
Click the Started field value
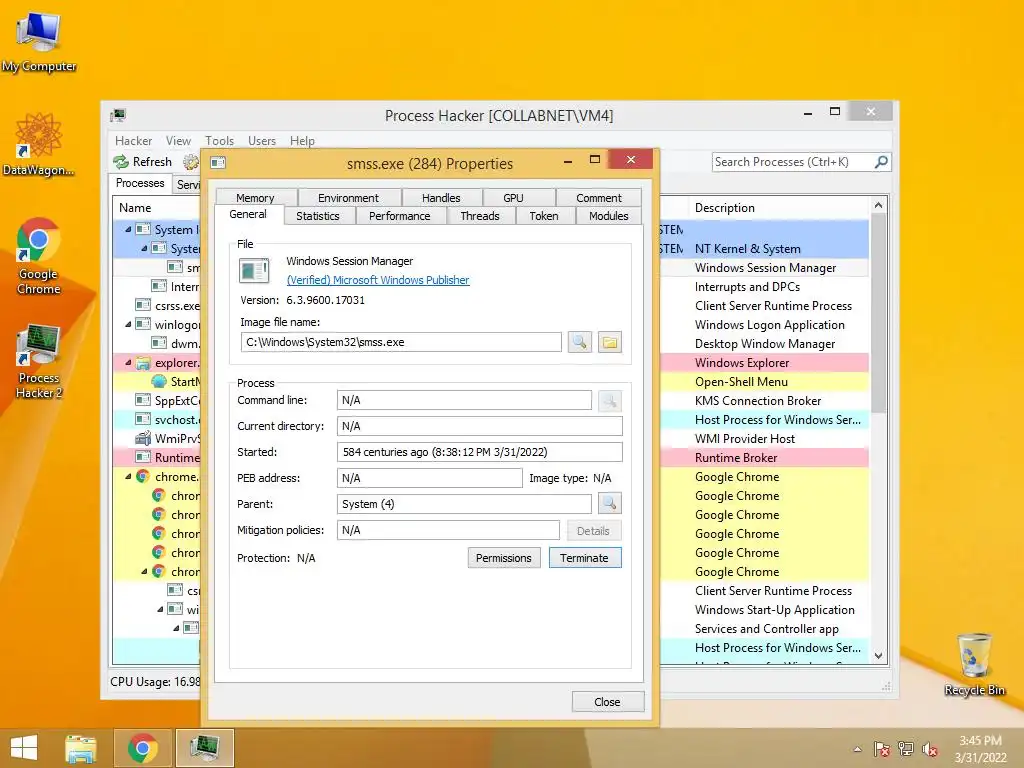click(x=479, y=452)
